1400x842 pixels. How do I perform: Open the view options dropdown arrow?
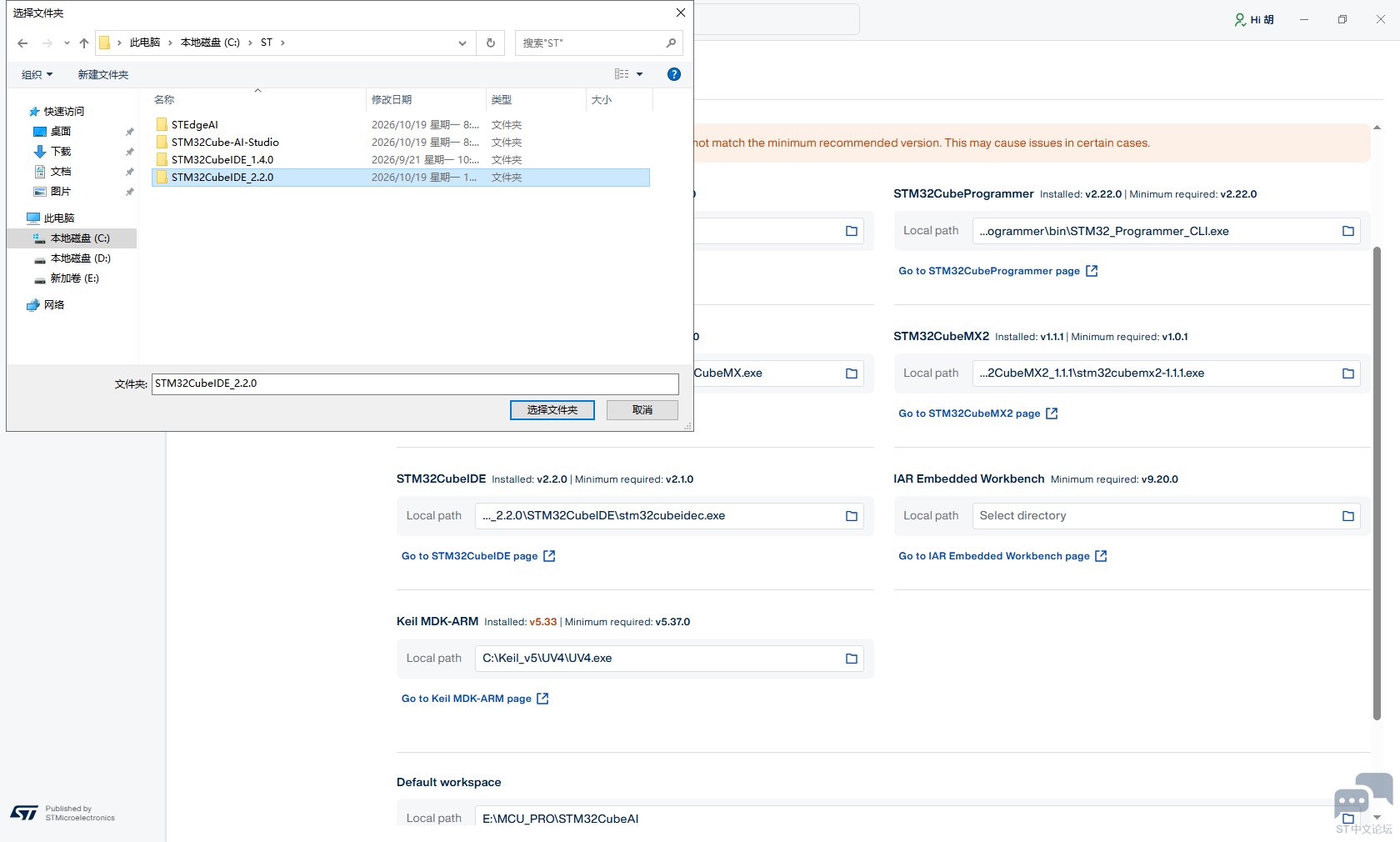[x=640, y=74]
